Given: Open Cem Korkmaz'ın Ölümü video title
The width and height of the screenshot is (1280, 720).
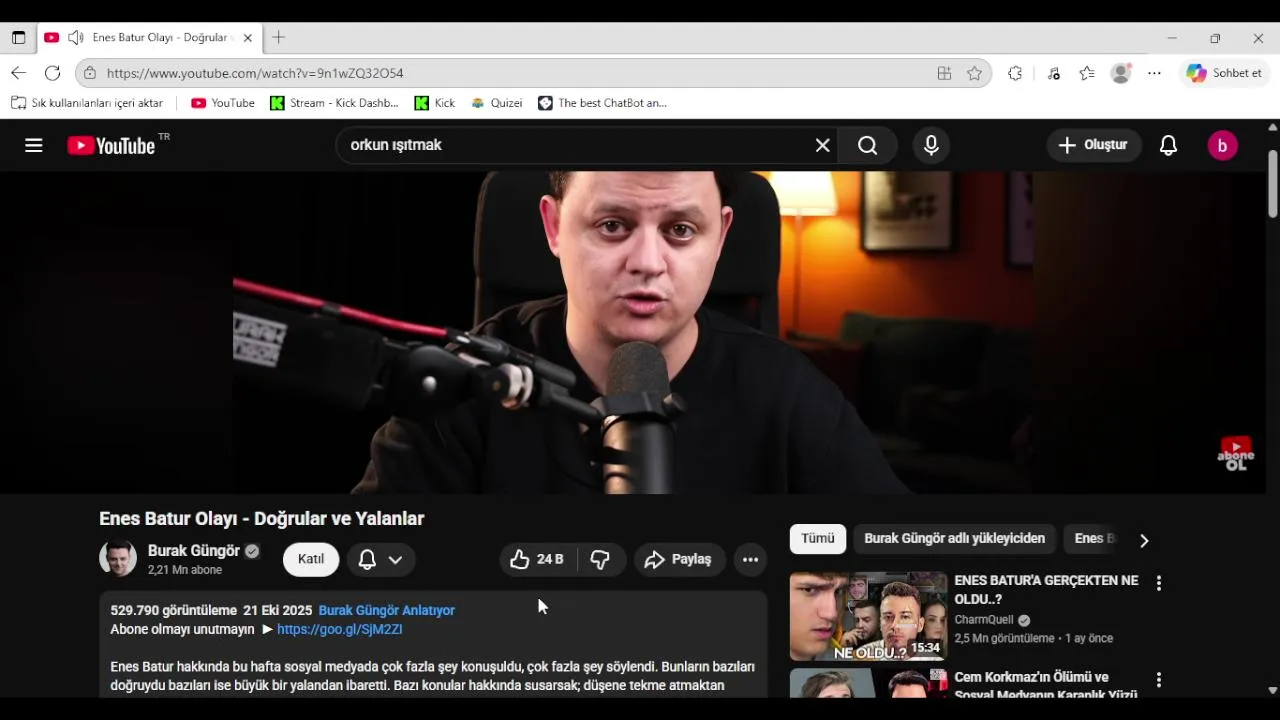Looking at the screenshot, I should pos(1046,686).
